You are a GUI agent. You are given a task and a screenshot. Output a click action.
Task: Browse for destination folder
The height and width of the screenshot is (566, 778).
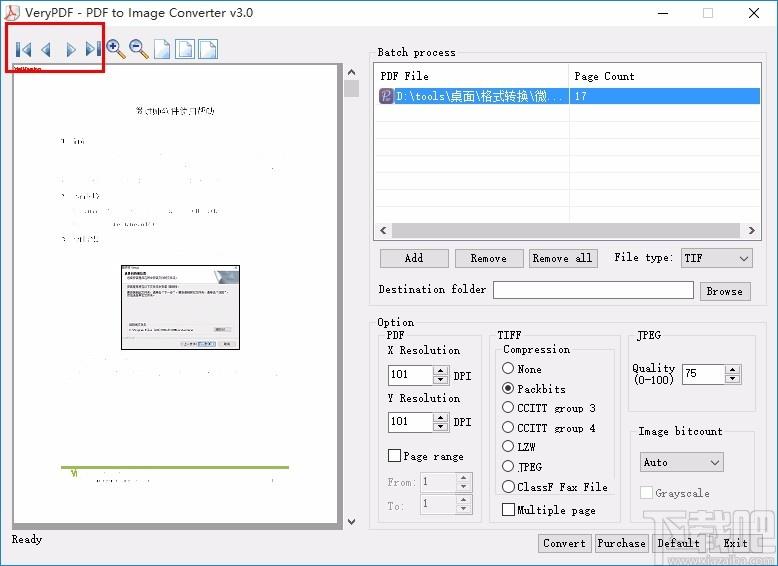[724, 291]
